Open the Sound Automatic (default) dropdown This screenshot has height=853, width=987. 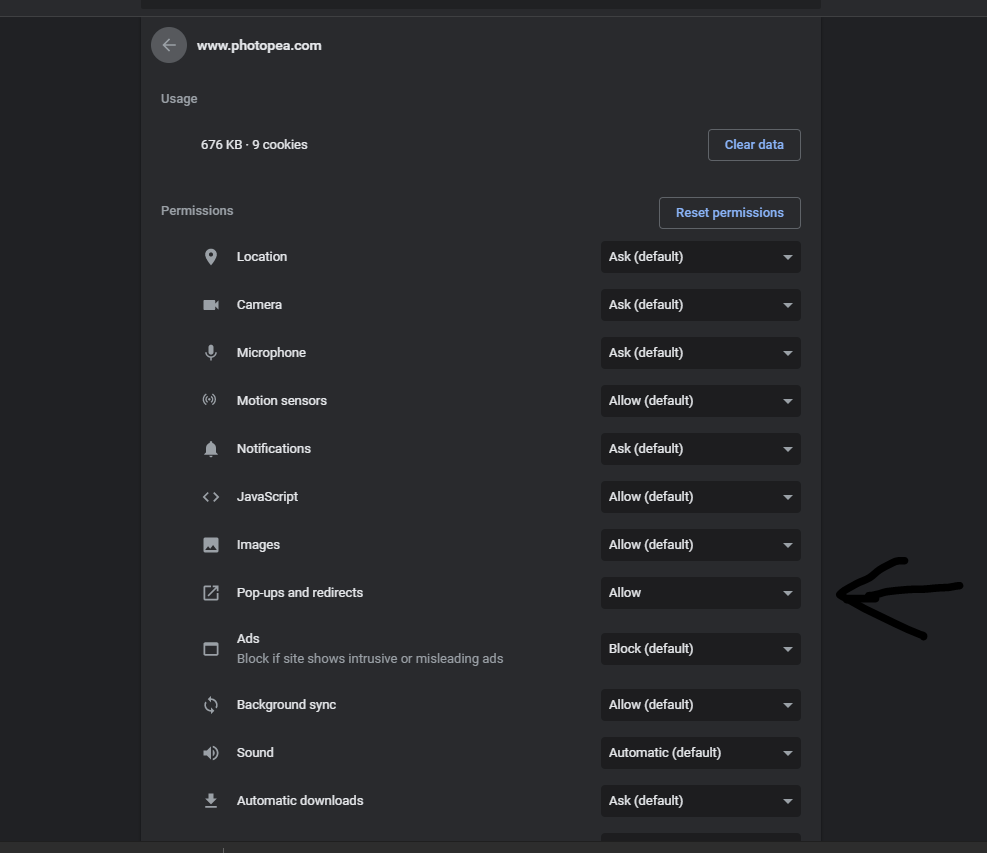701,753
